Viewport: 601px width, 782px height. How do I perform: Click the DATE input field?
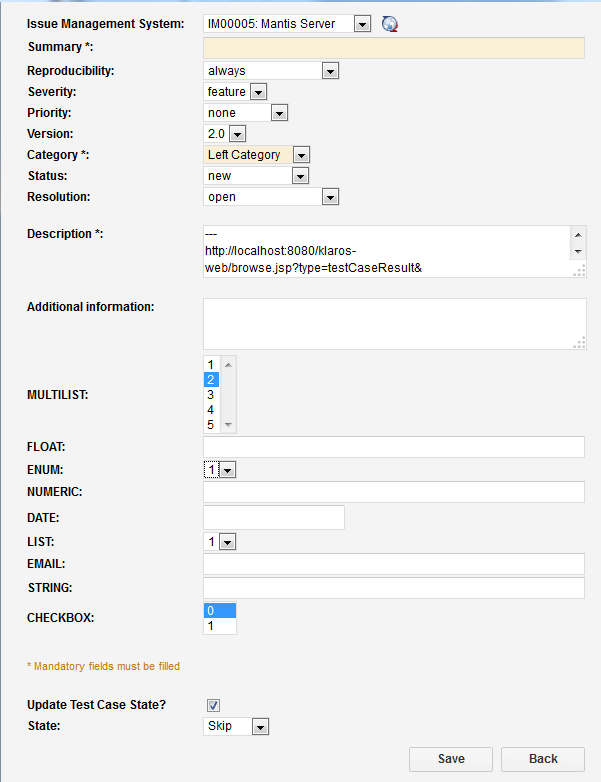pyautogui.click(x=273, y=517)
